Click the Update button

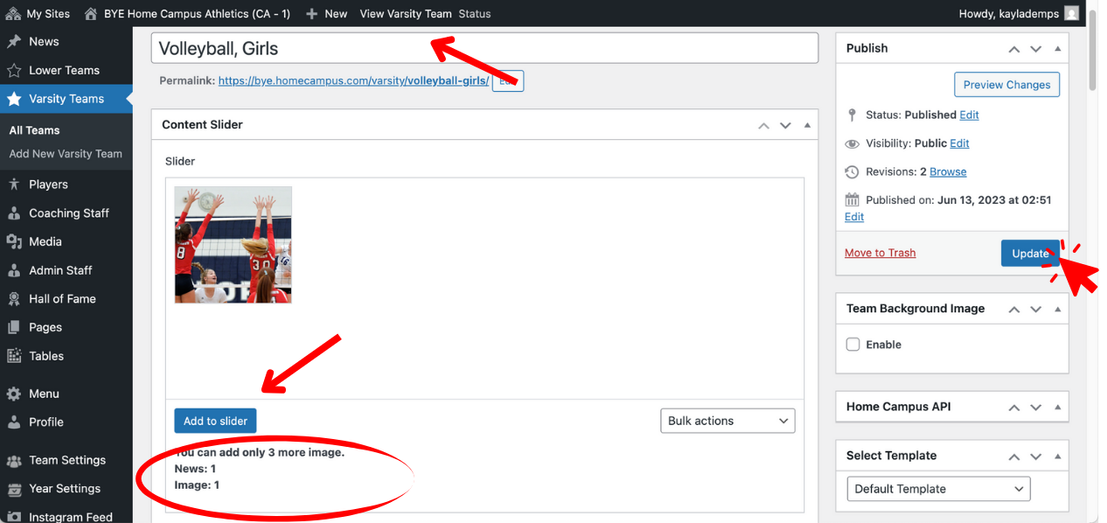click(1029, 254)
